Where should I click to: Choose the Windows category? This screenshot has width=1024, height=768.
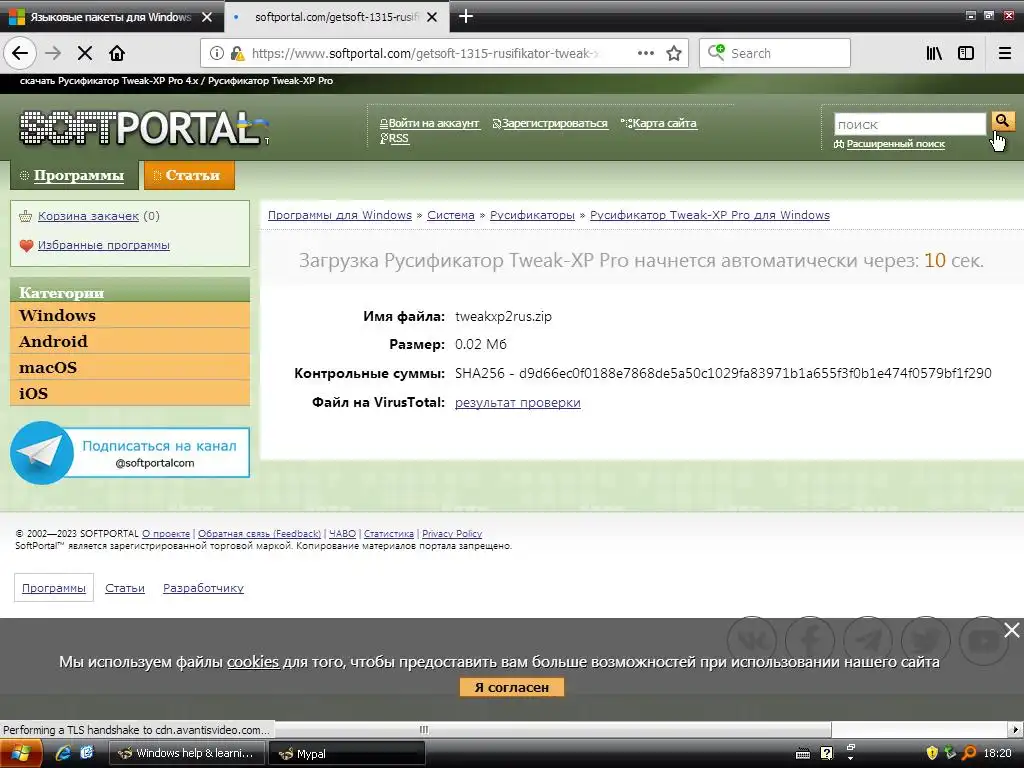130,315
